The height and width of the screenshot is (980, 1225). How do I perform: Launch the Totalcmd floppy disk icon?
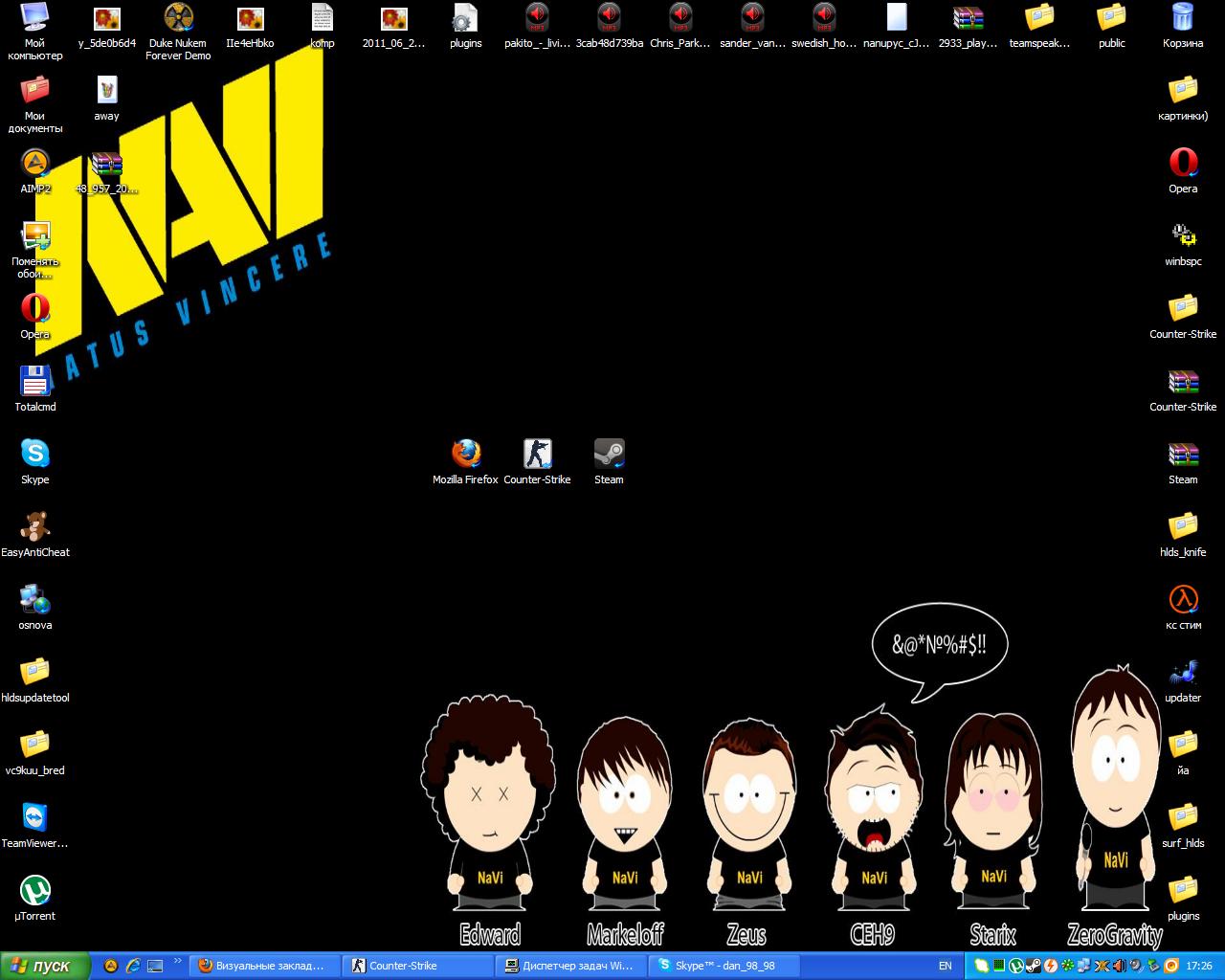pos(34,390)
